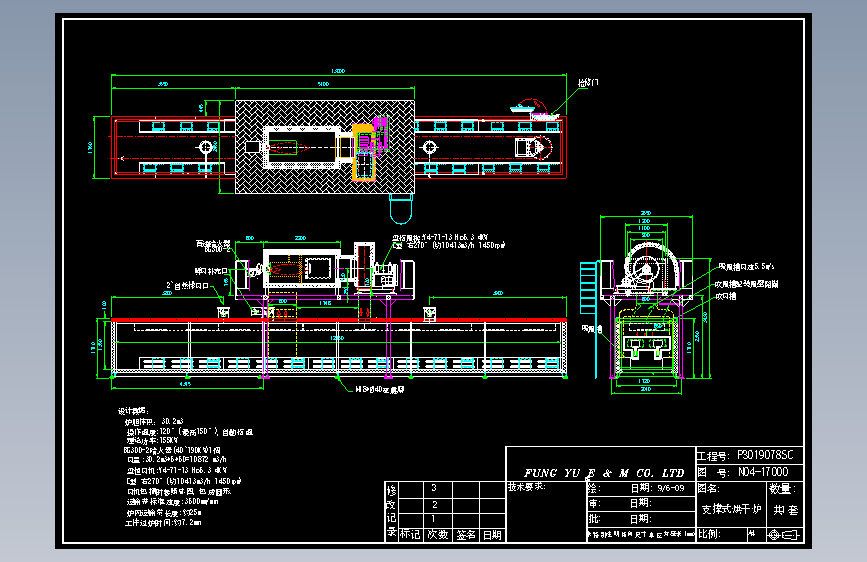Click the hatched furnace block in plan view
Screen dimensions: 867x562
coord(325,147)
